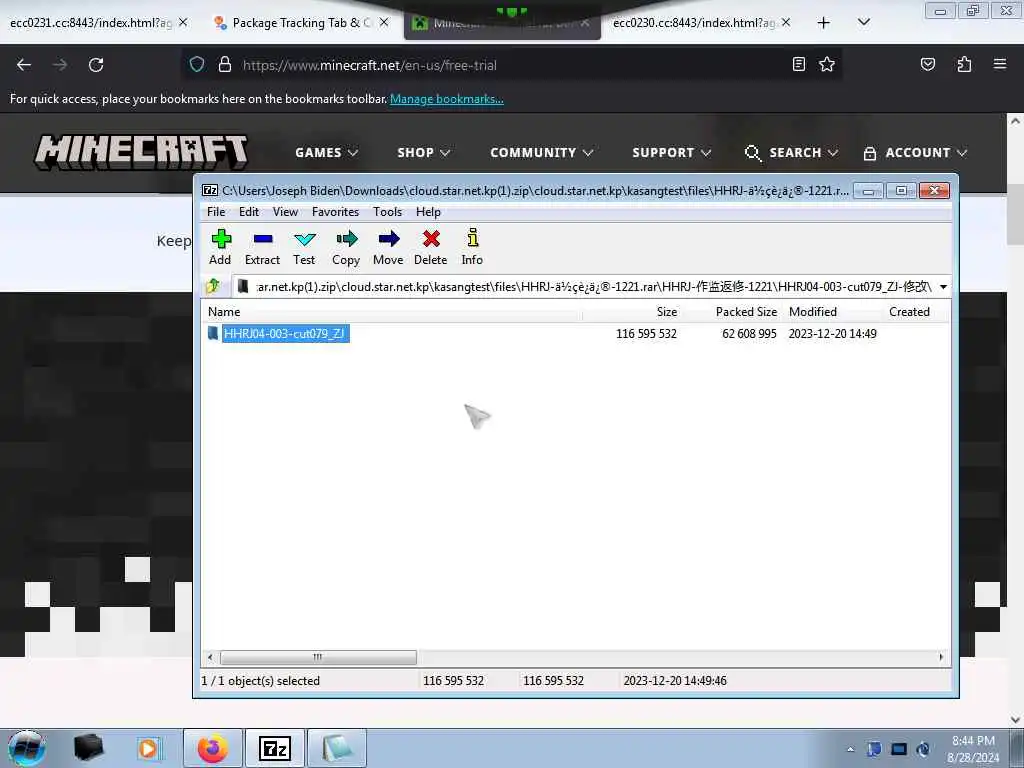Close the Package Tracking Tab tab
Screen dimensions: 1024x768
tap(384, 22)
